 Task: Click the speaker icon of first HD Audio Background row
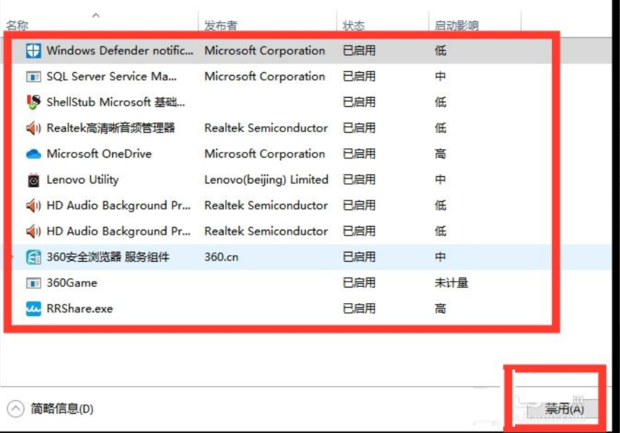(x=33, y=206)
